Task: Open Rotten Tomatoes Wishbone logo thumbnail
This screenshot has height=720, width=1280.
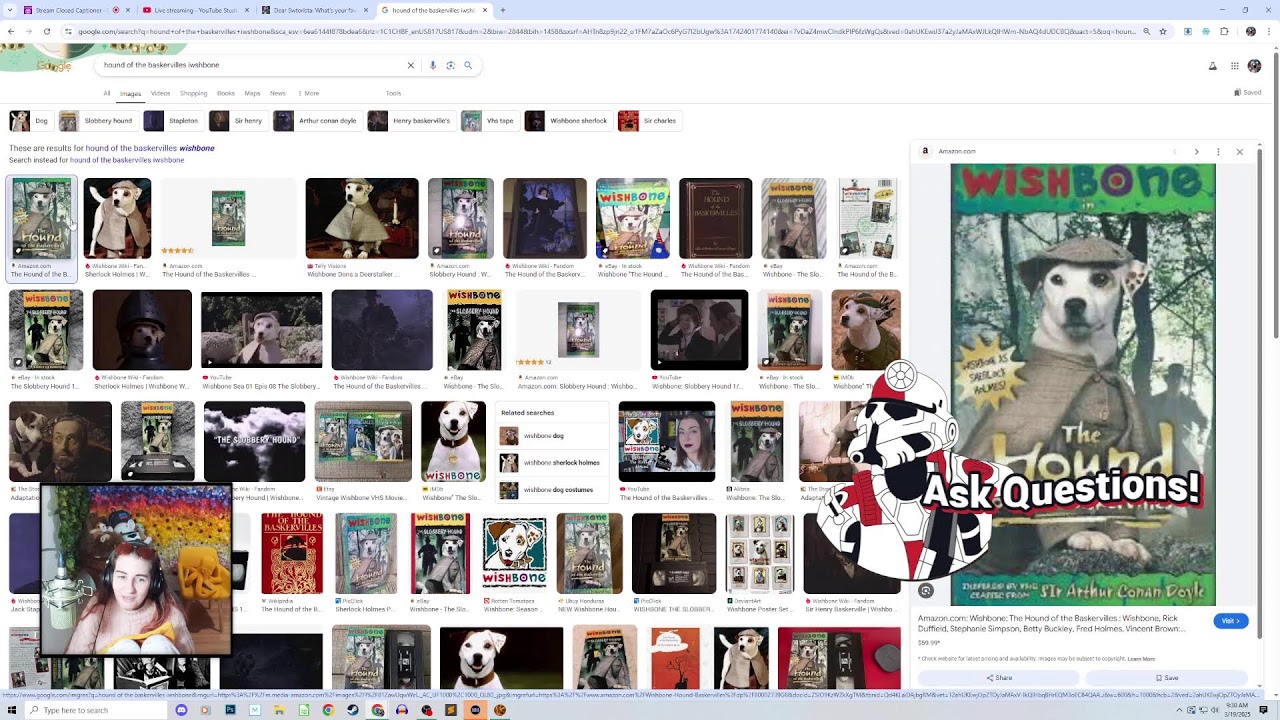Action: tap(515, 553)
